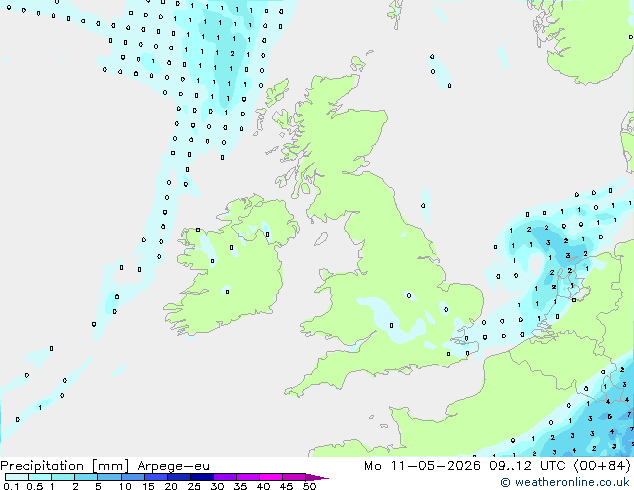Image resolution: width=634 pixels, height=490 pixels.
Task: Click the 10–15 mm legend swatch
Action: pyautogui.click(x=132, y=477)
